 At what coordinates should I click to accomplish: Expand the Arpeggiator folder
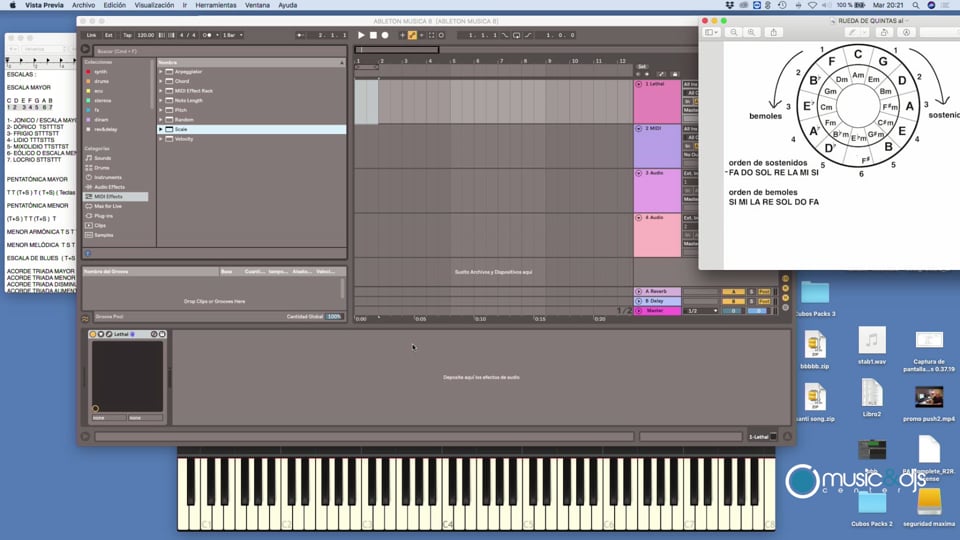(161, 72)
